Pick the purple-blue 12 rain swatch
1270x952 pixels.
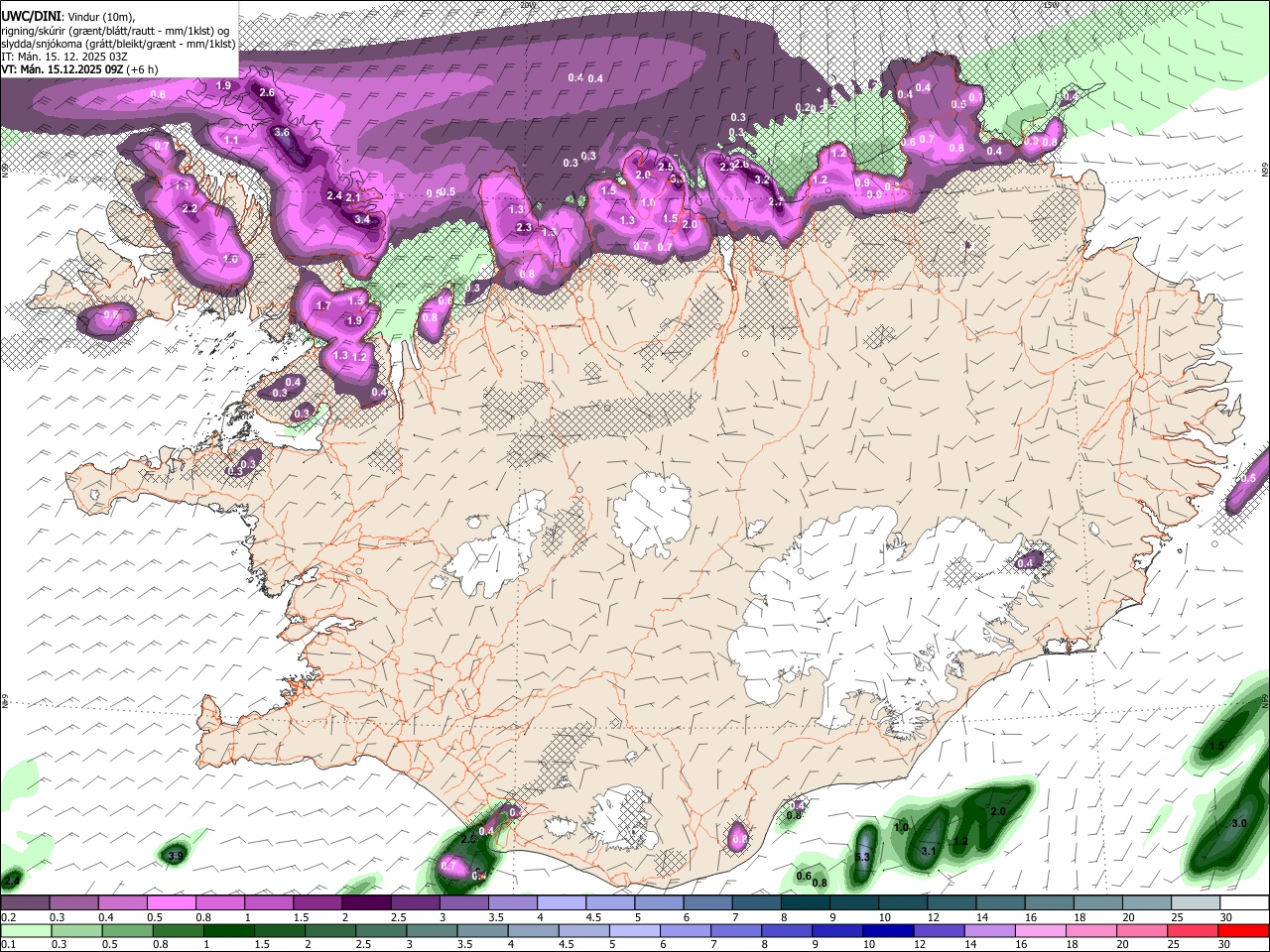pyautogui.click(x=939, y=930)
